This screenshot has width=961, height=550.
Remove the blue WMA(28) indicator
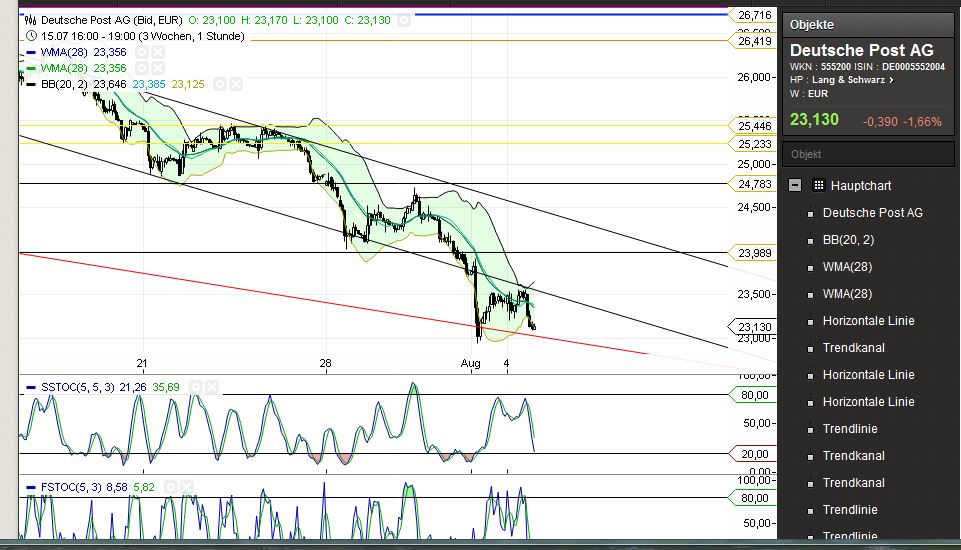click(x=158, y=52)
